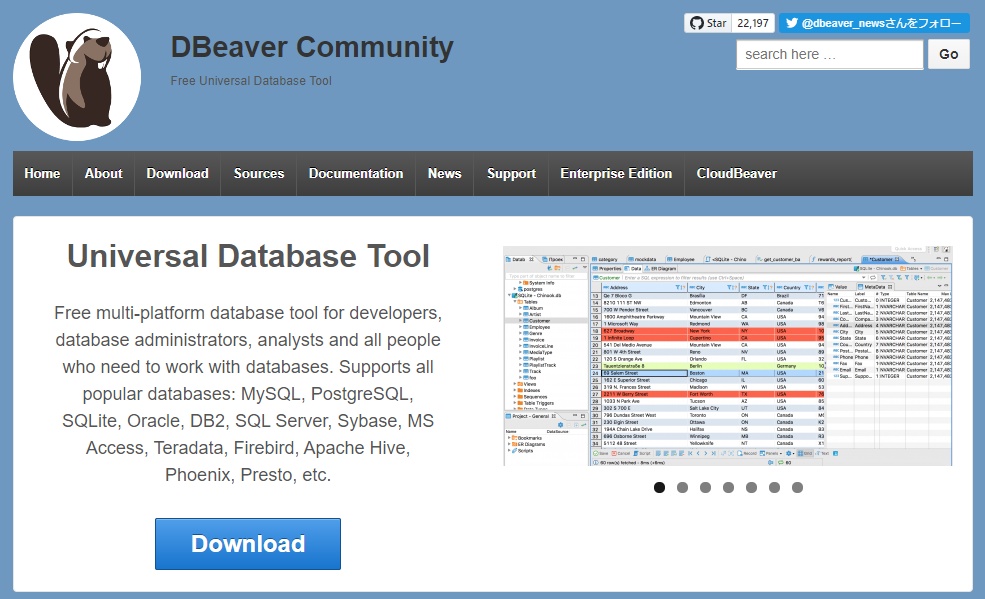
Task: Select the seventh slider dot
Action: click(x=797, y=487)
